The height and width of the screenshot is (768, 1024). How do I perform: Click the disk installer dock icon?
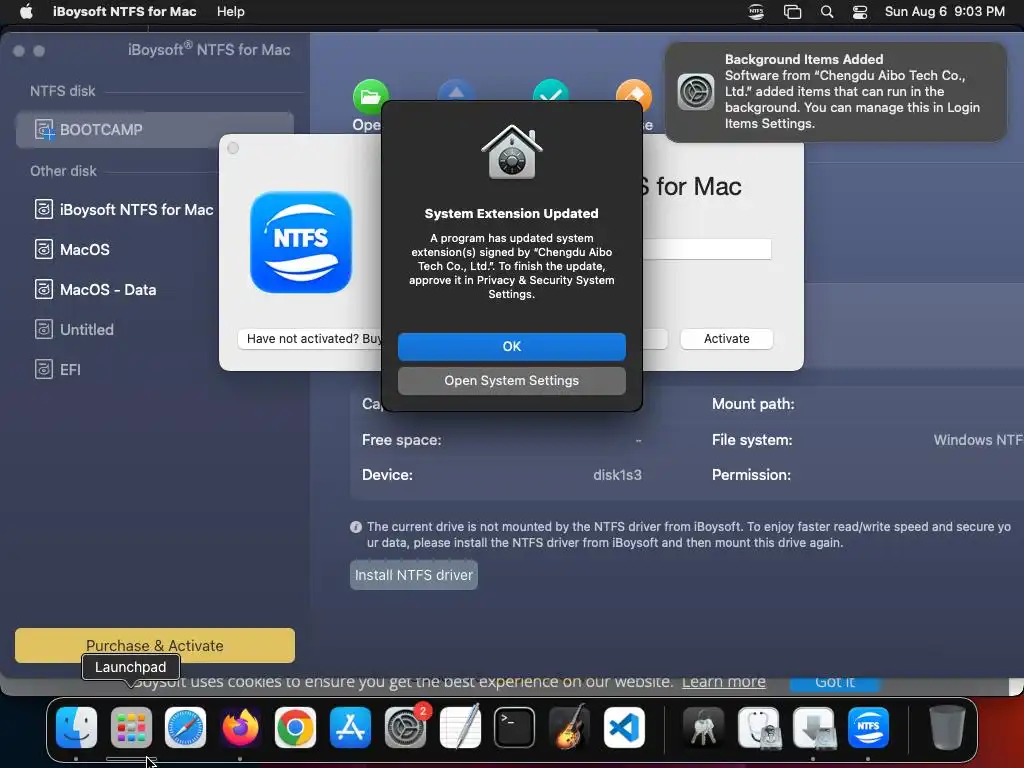tap(813, 727)
